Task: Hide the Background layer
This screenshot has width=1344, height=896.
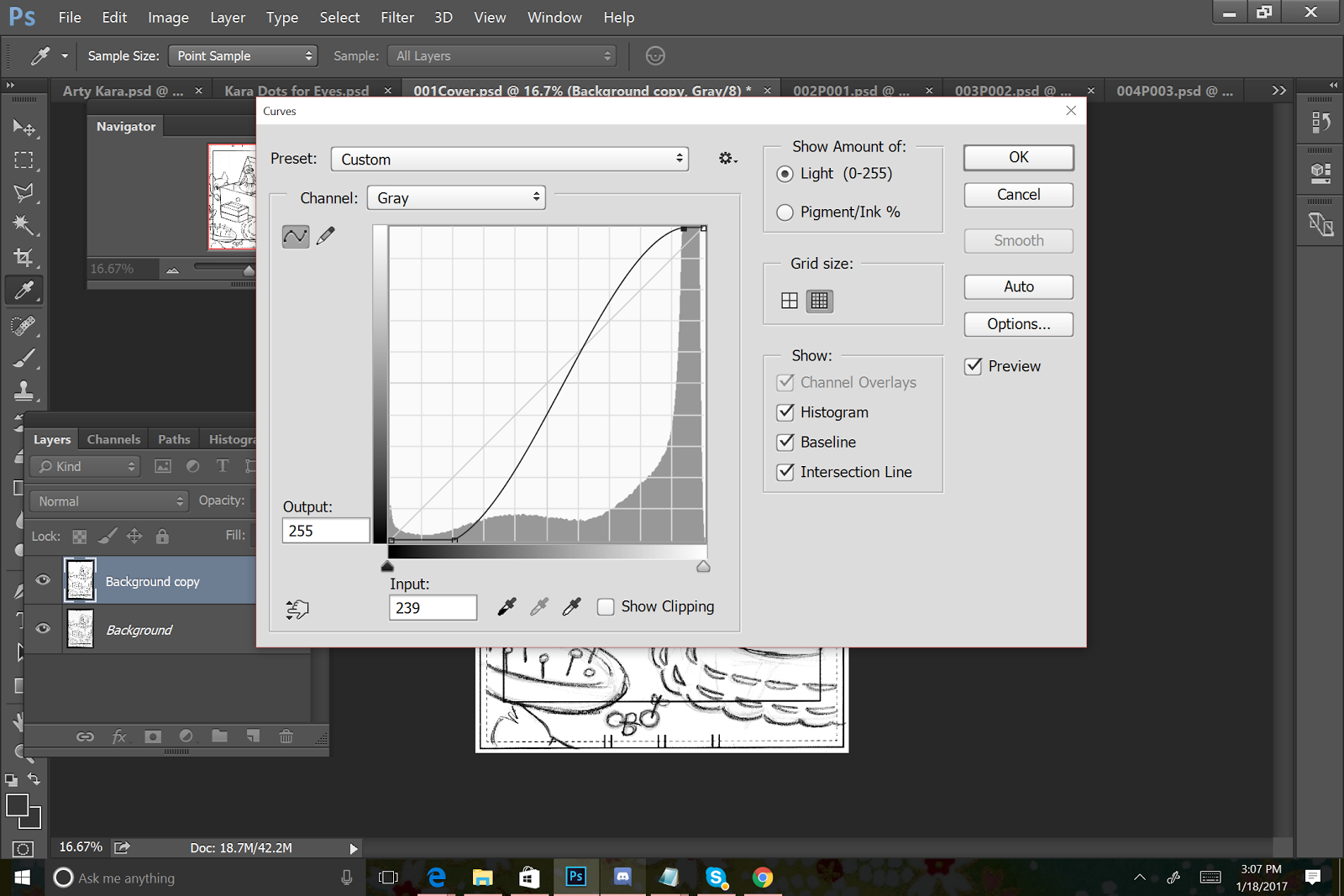Action: coord(43,629)
